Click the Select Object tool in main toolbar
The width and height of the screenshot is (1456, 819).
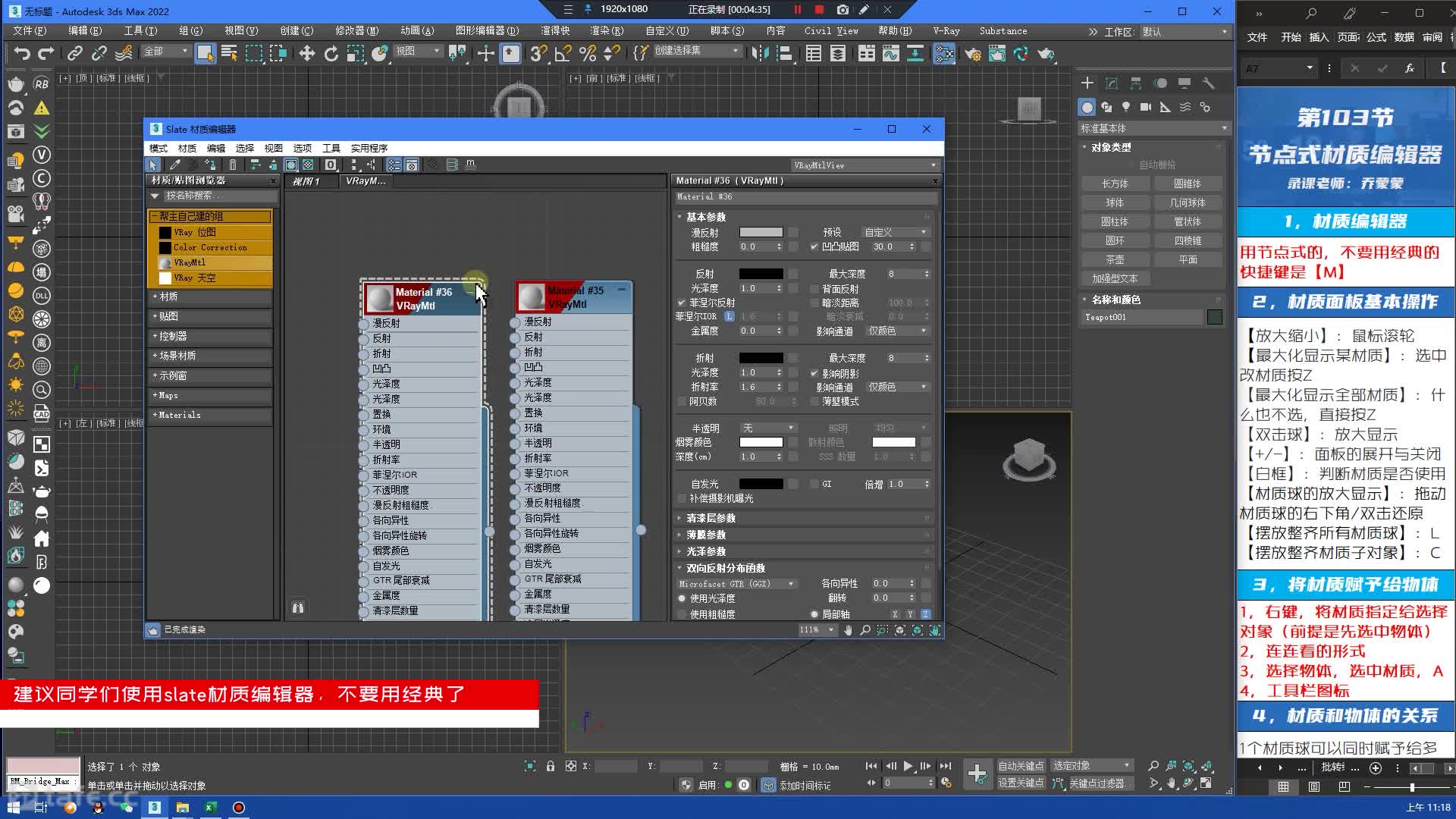coord(205,53)
